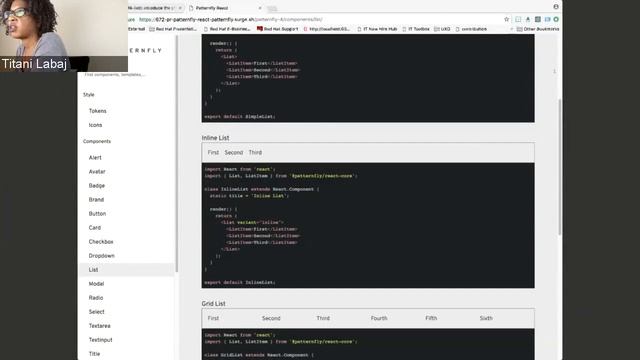Open the Textinput component page

point(100,340)
